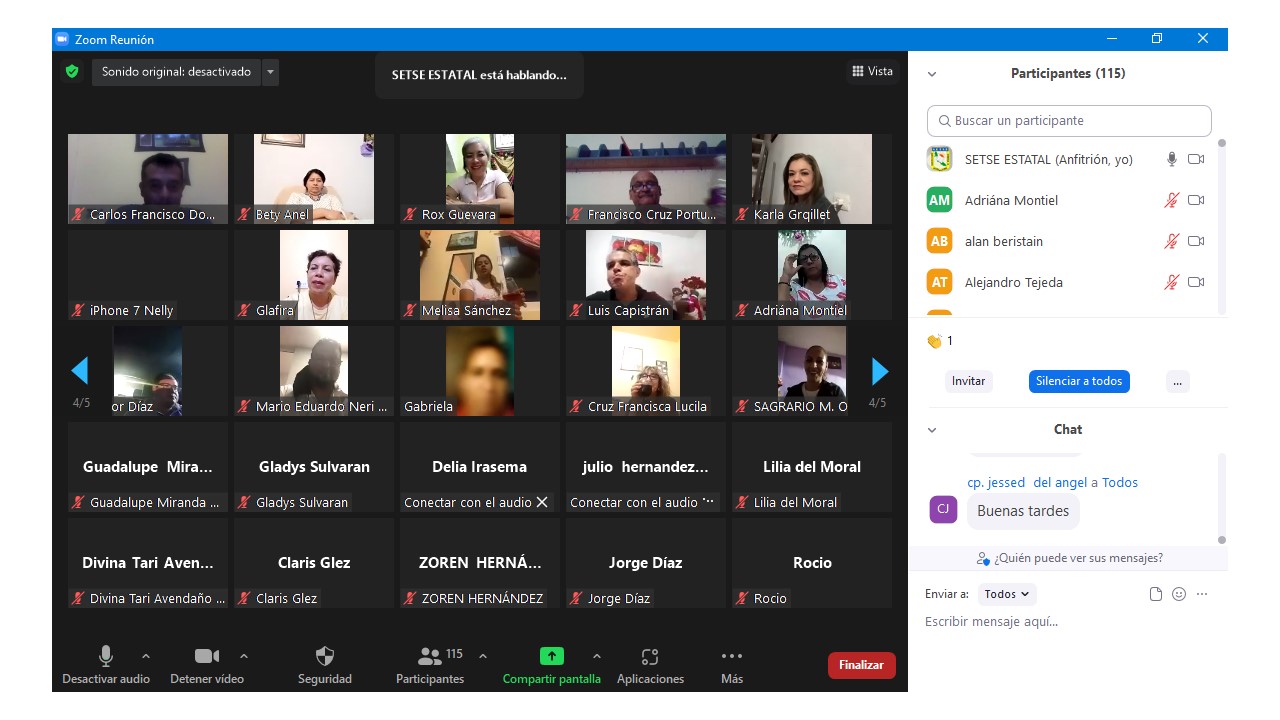Screen dimensions: 1280x720
Task: Click the chat panel scrollbar
Action: [1221, 497]
